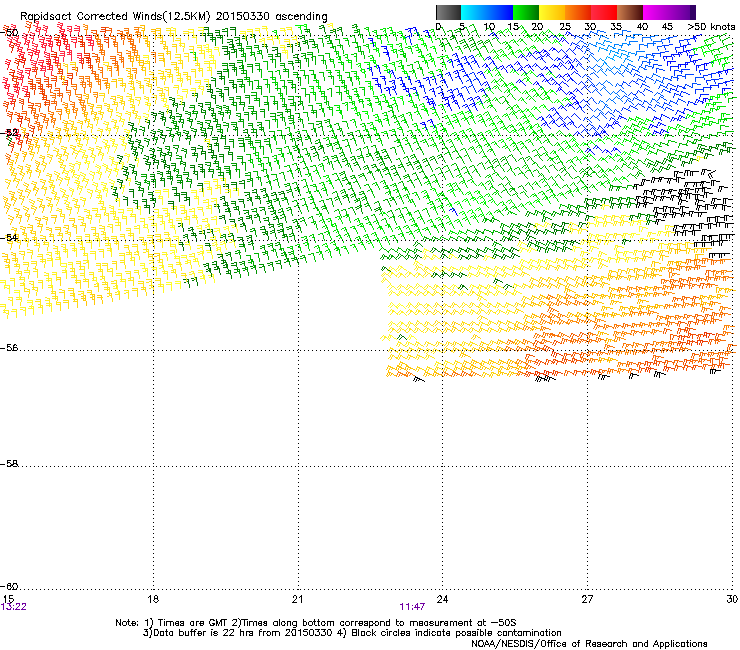Click the red 30-35 knots legend swatch

click(604, 12)
